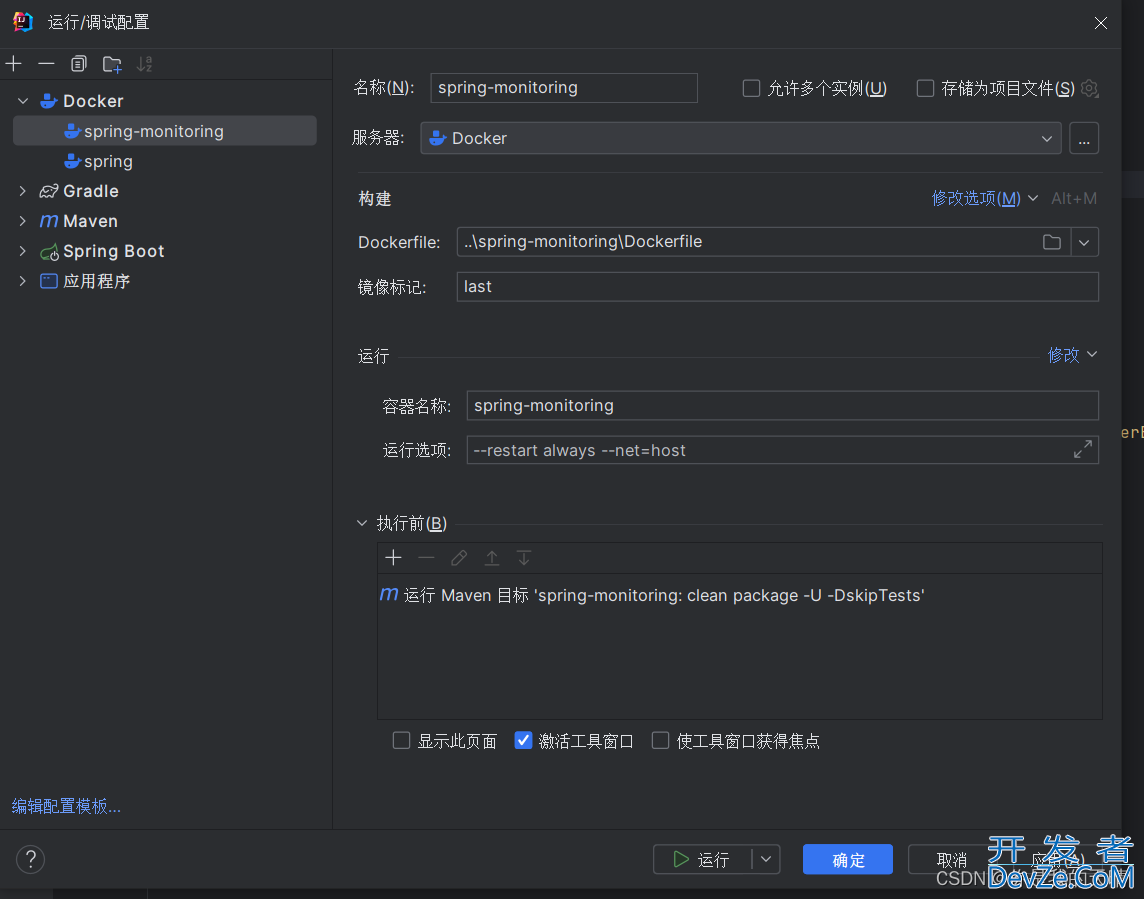The width and height of the screenshot is (1144, 899).
Task: Focus the container name field
Action: click(782, 406)
